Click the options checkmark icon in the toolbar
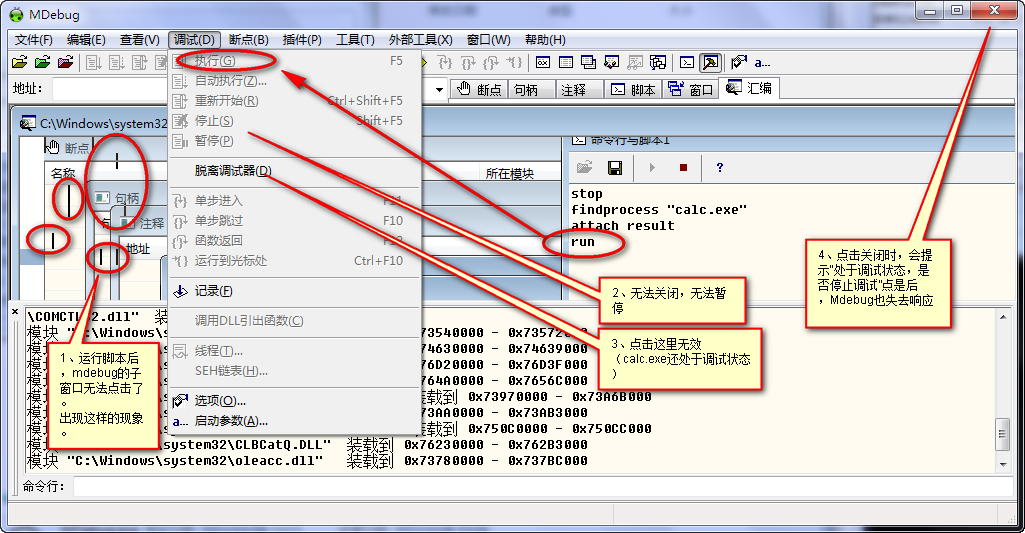1025x533 pixels. click(x=739, y=63)
